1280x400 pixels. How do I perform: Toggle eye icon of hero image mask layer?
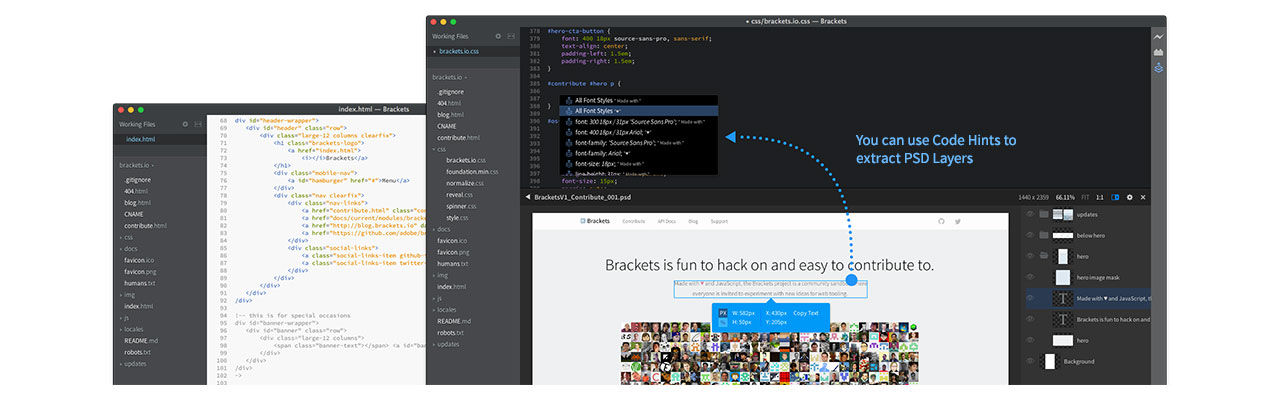(1030, 277)
